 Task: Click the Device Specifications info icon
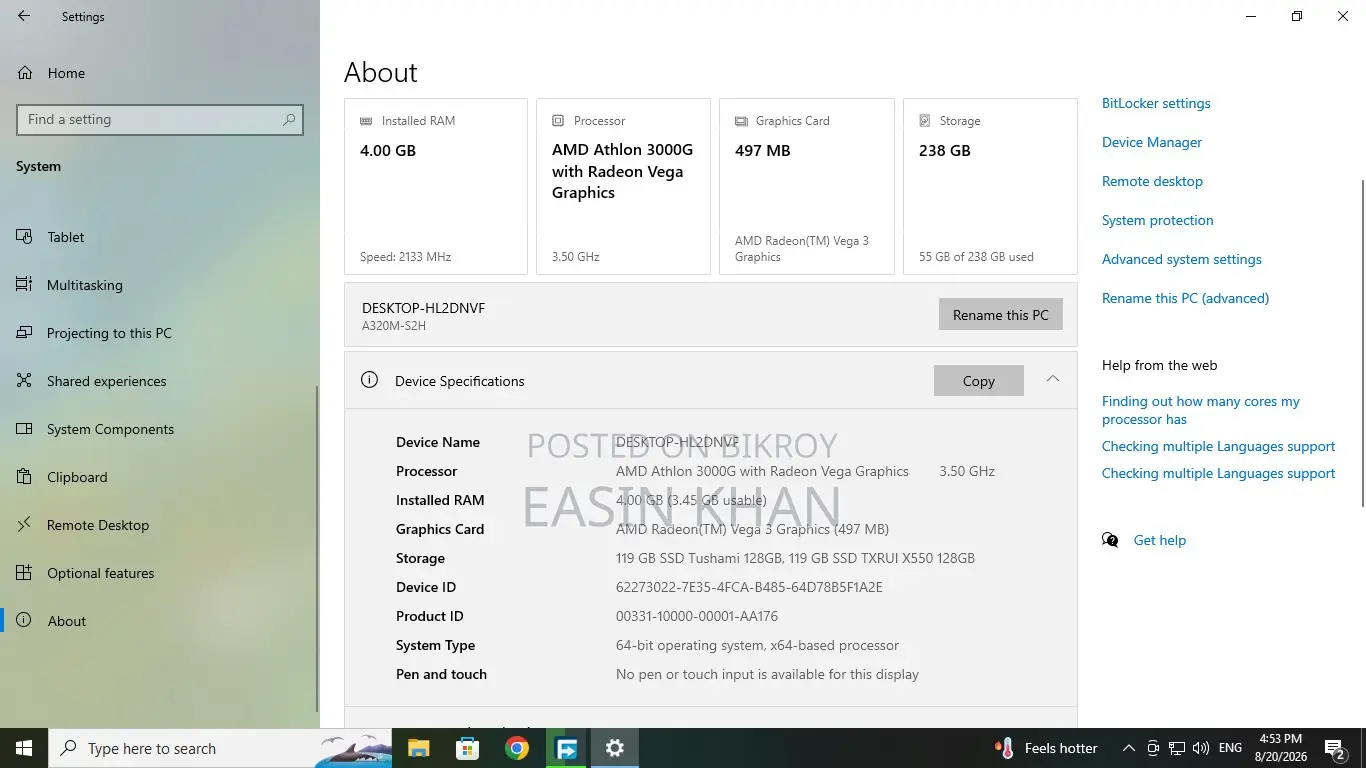[x=369, y=380]
